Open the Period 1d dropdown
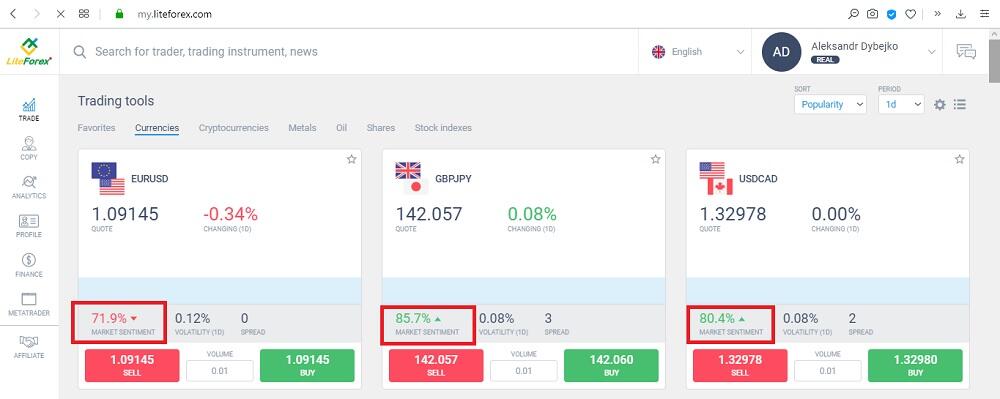Screen dimensions: 1000x399 click(x=901, y=105)
